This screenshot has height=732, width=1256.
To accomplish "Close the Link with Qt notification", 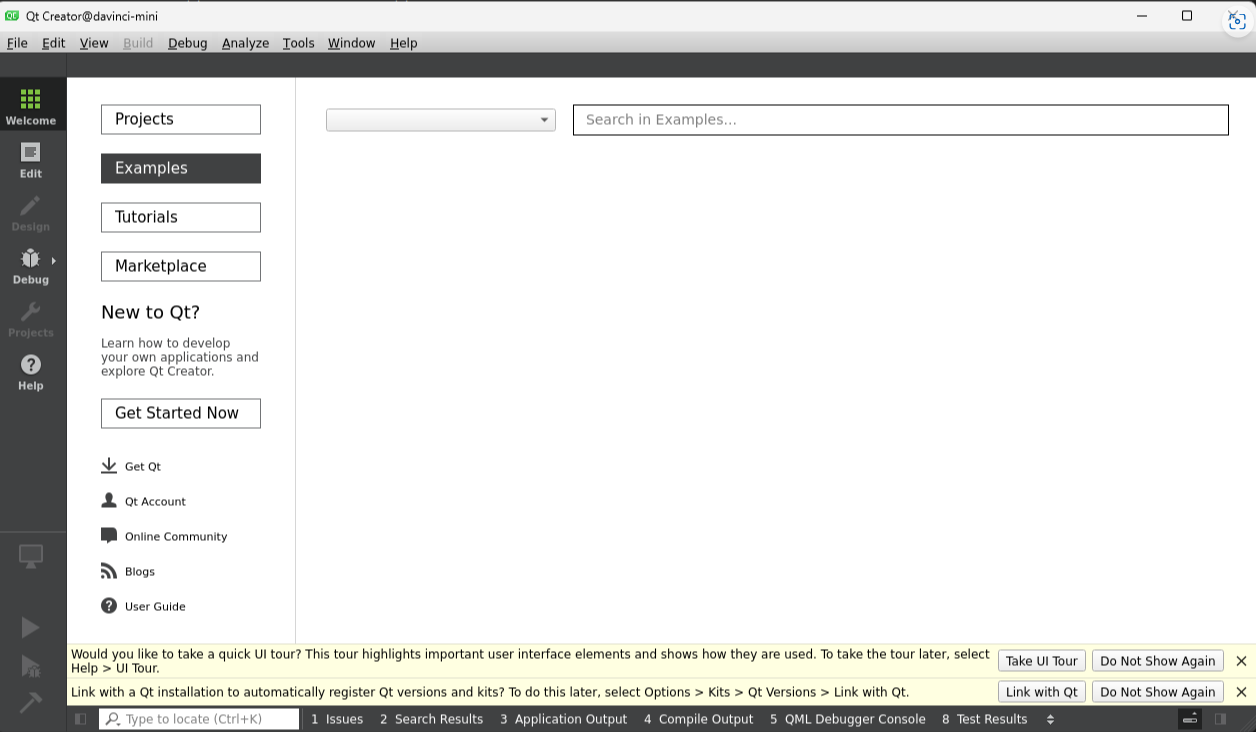I will tap(1241, 692).
